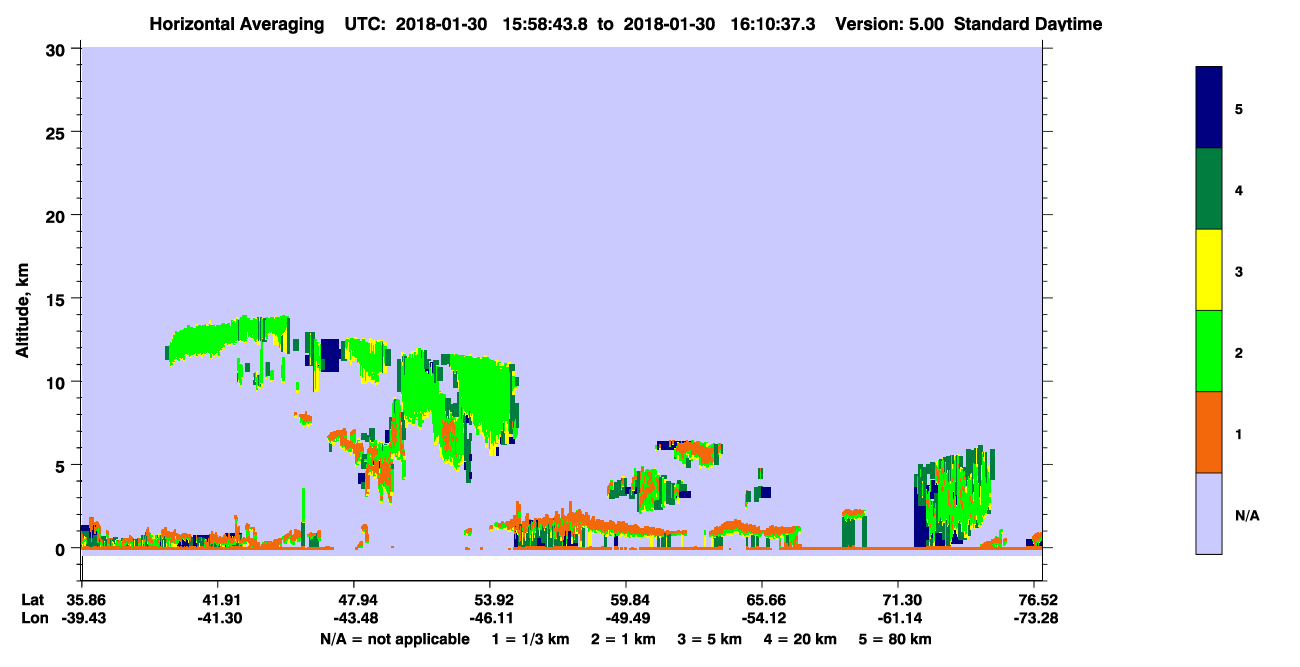Click longitude value -61.14
Viewport: 1300px width, 667px height.
tap(898, 618)
